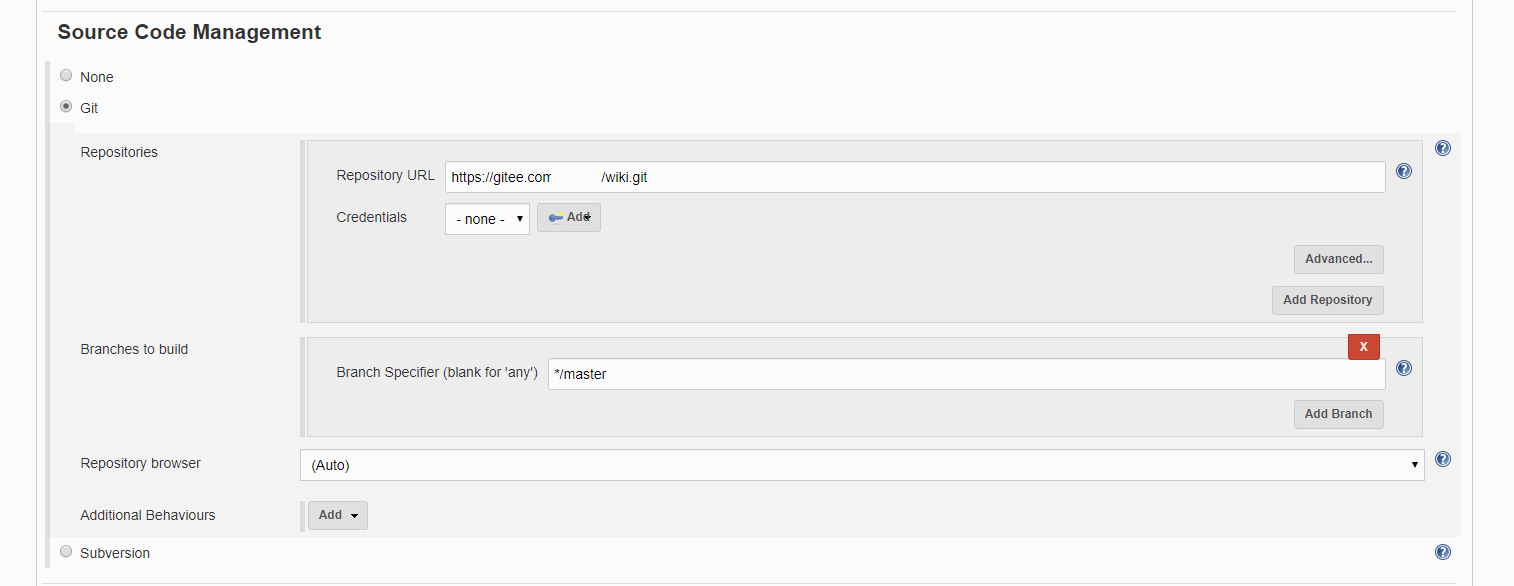Screen dimensions: 1514x586
Task: Click the Add Branch button
Action: (x=1339, y=414)
